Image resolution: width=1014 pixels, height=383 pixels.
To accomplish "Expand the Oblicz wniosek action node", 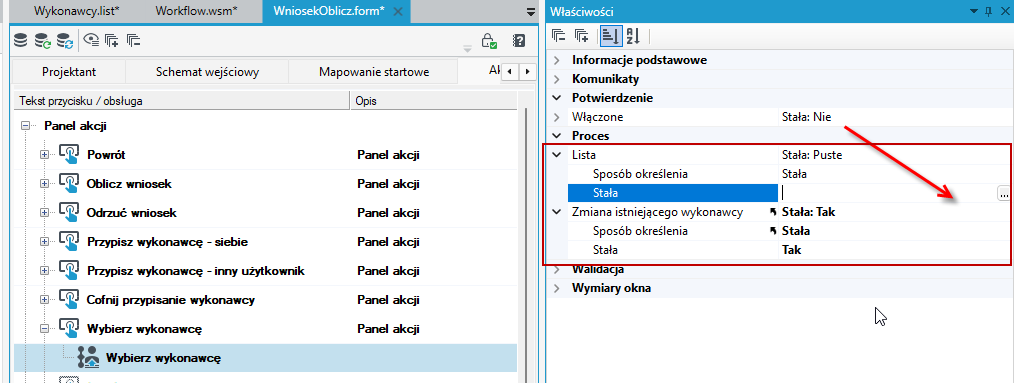I will click(x=45, y=184).
